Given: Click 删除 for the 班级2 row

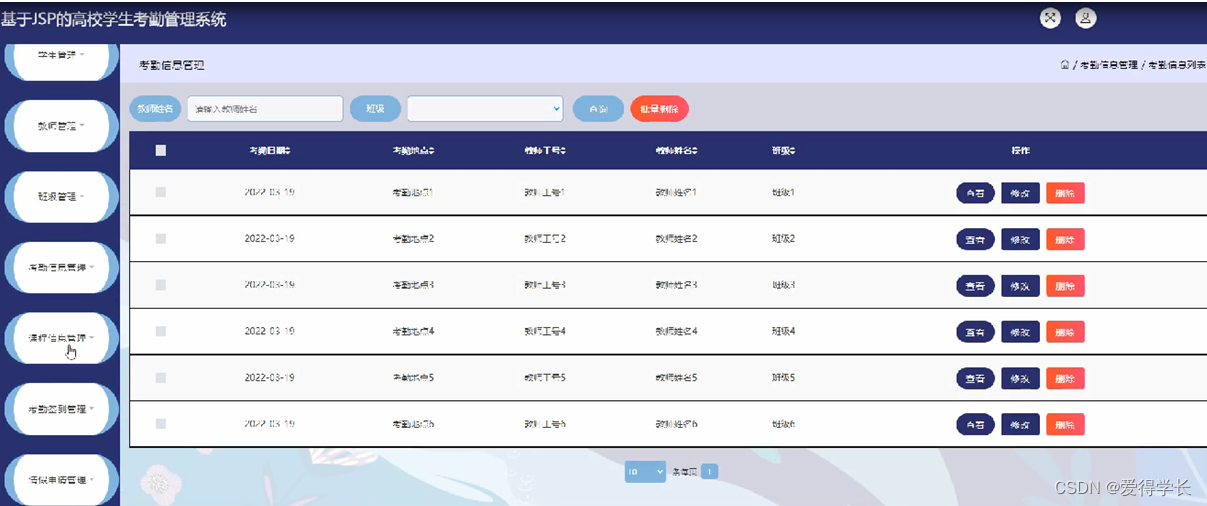Looking at the screenshot, I should tap(1065, 239).
